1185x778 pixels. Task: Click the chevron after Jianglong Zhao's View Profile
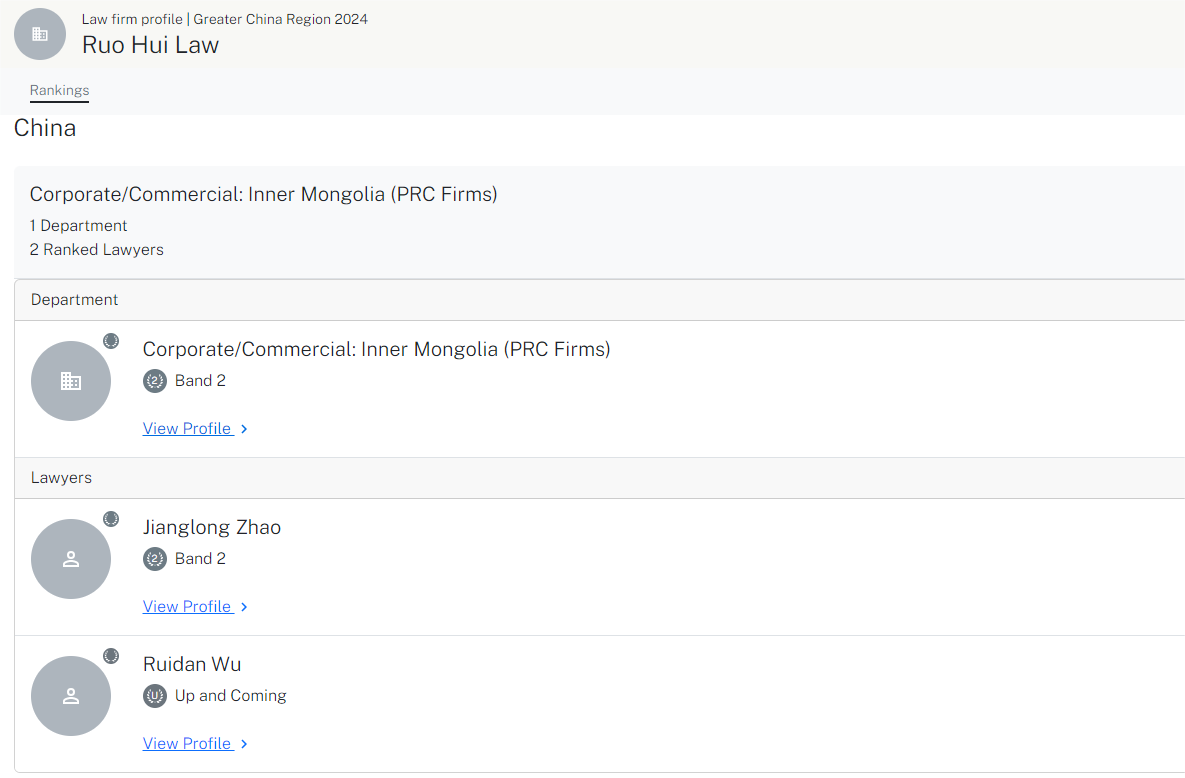tap(244, 607)
